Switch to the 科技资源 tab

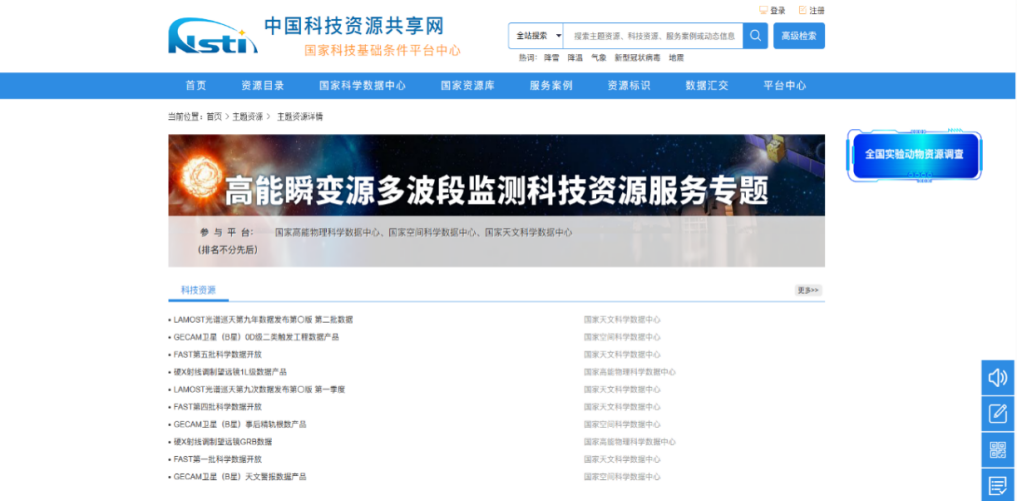[x=198, y=290]
